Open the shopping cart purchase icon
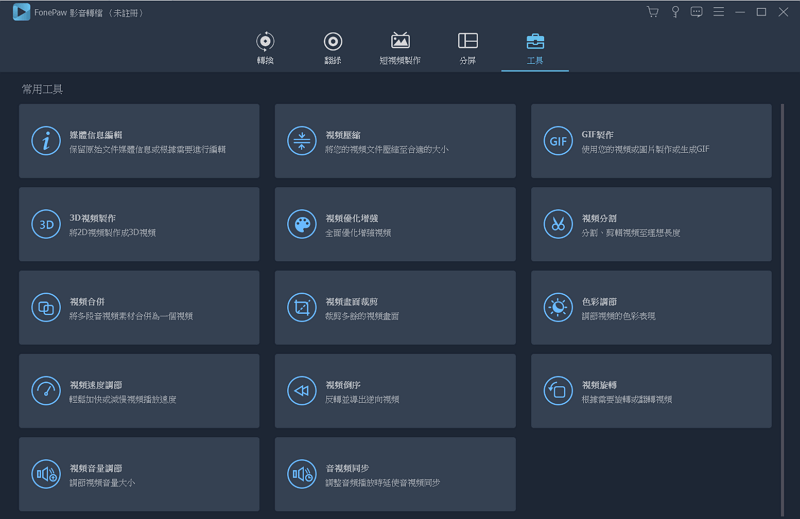This screenshot has width=800, height=519. 653,12
